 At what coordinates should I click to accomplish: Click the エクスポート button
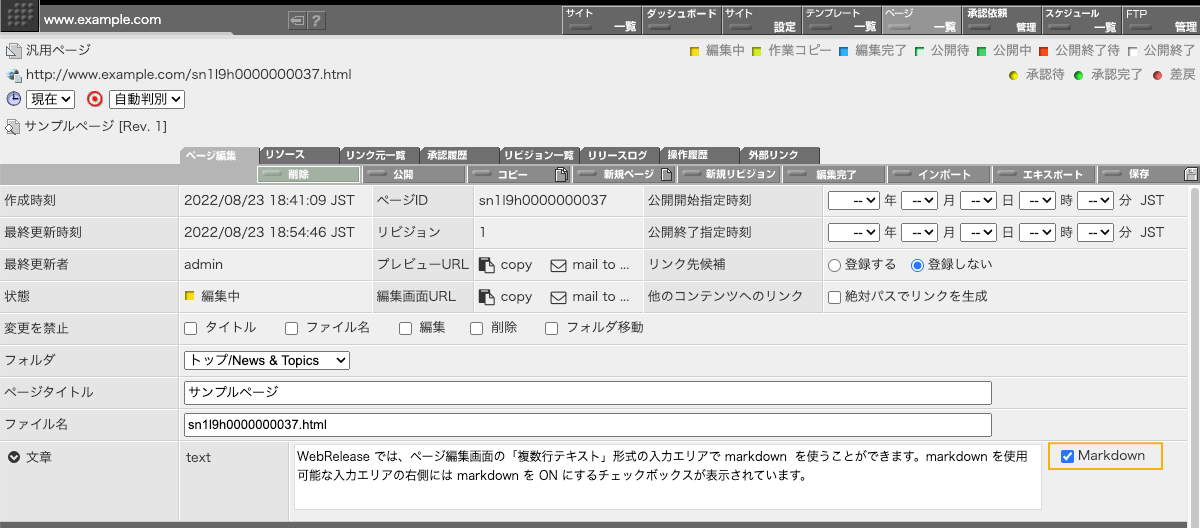click(1046, 174)
